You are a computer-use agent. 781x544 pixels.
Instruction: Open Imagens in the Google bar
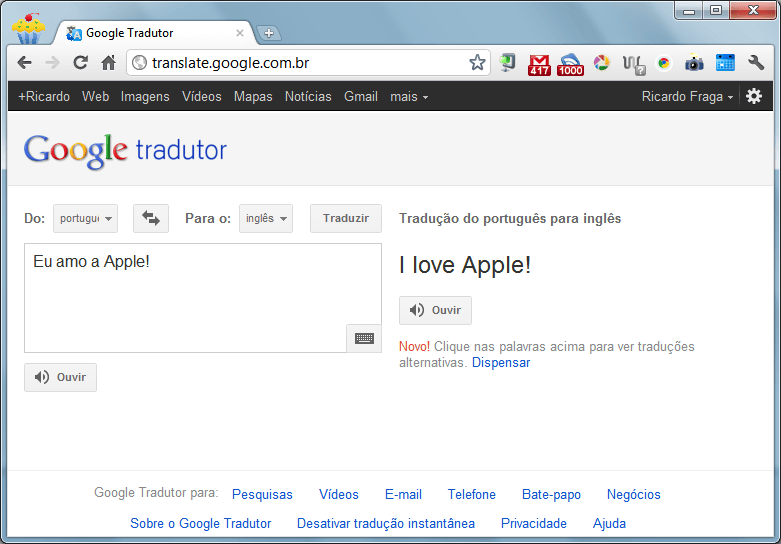tap(145, 97)
